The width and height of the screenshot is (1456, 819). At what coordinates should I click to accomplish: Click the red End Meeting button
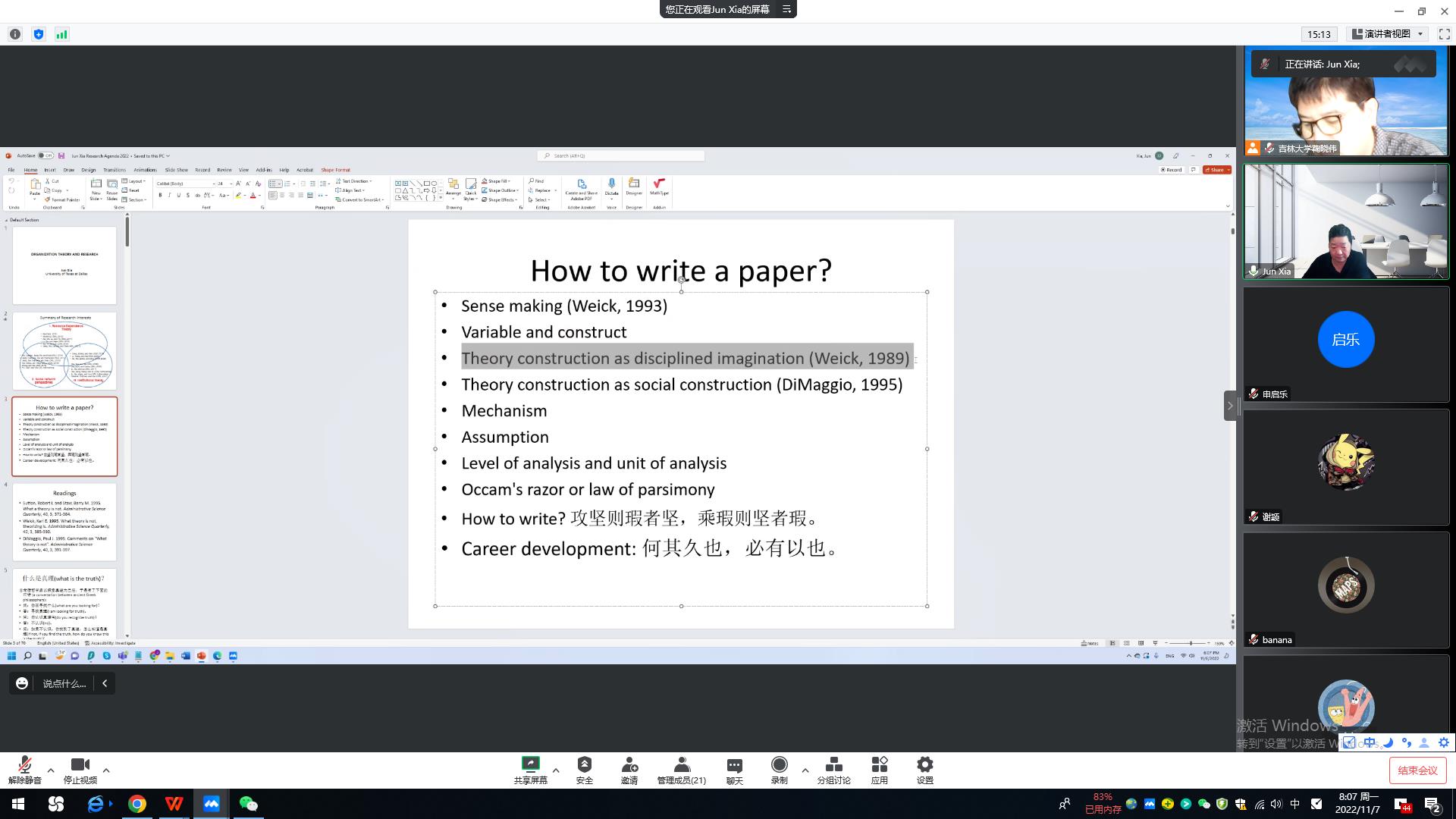(1417, 770)
